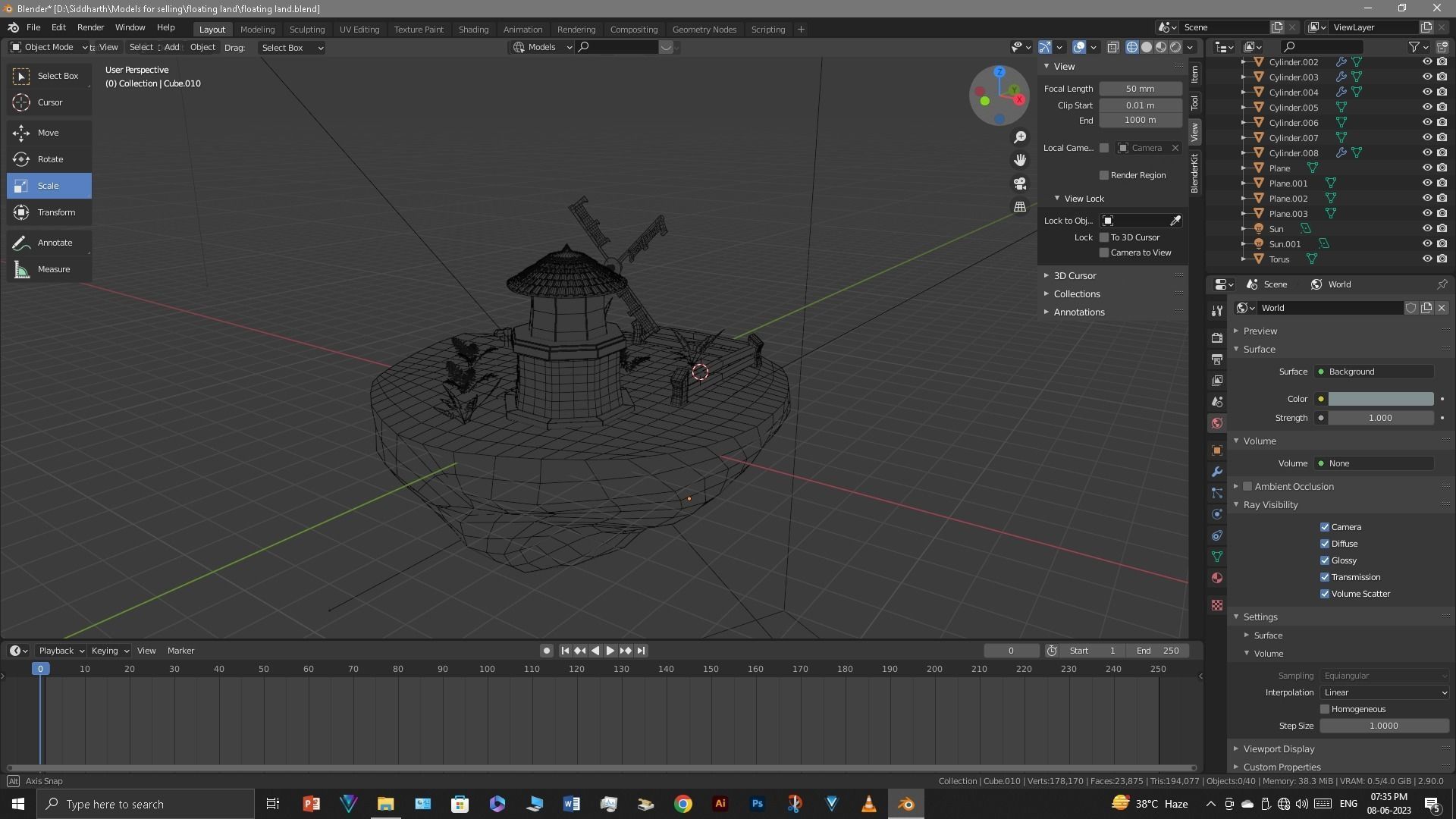This screenshot has width=1456, height=819.
Task: Switch to the Shading workspace tab
Action: 473,29
